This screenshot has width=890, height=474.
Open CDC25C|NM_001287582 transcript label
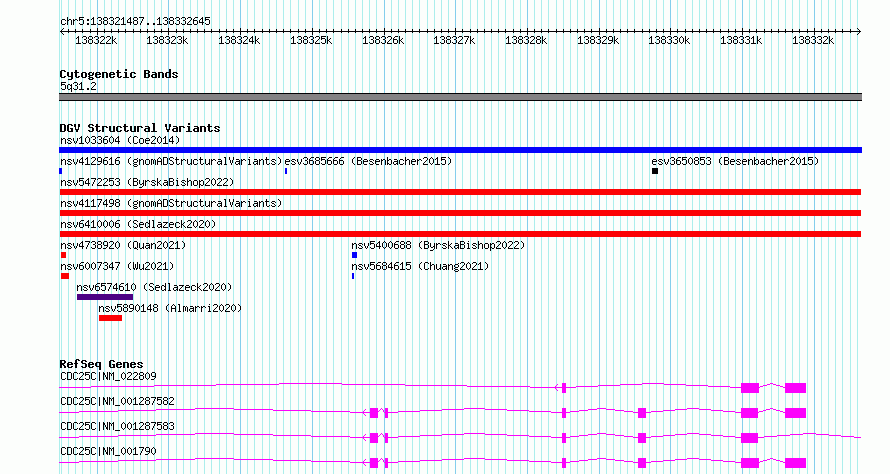click(117, 401)
